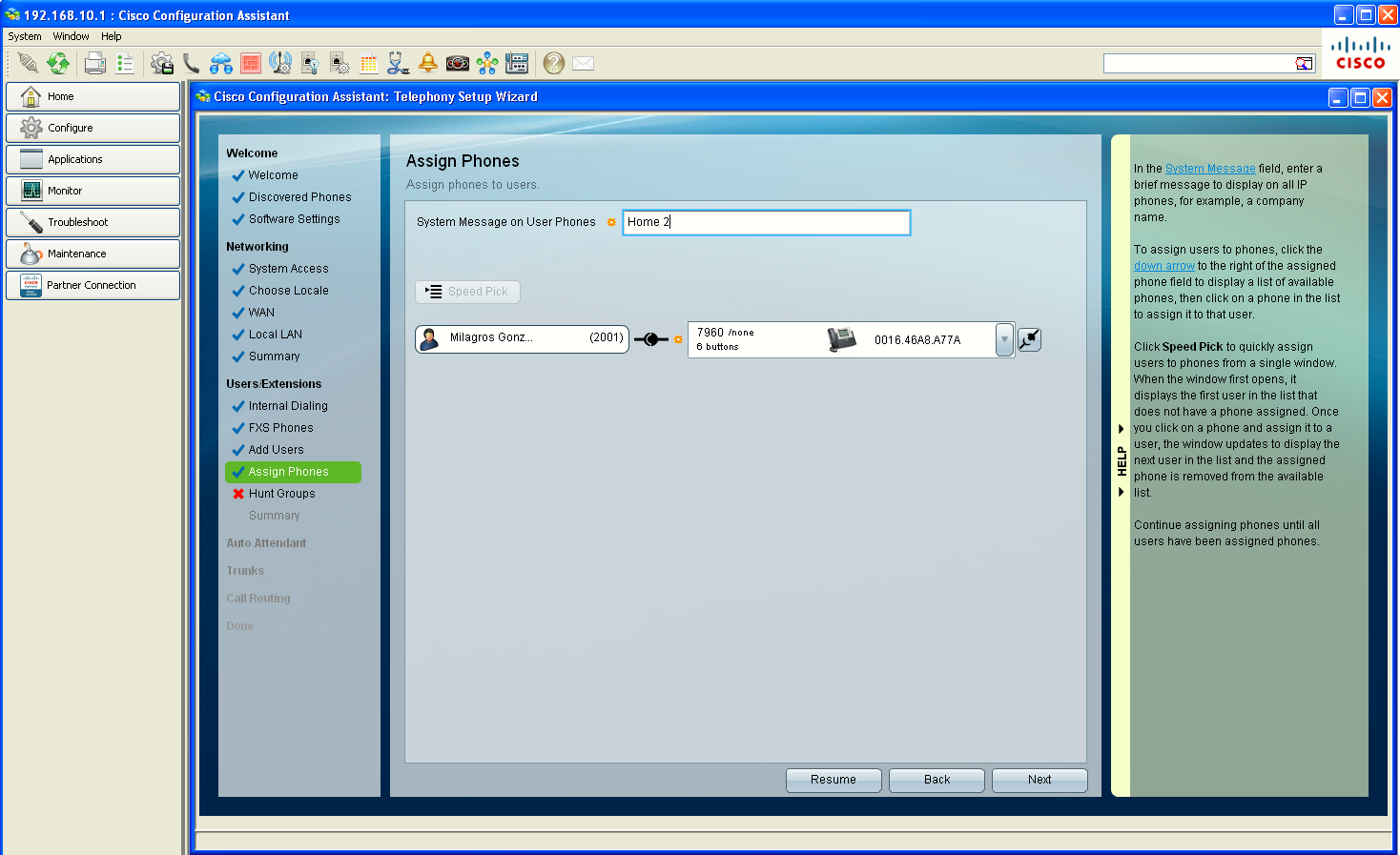The image size is (1400, 855).
Task: Follow the down arrow help link
Action: pyautogui.click(x=1164, y=266)
